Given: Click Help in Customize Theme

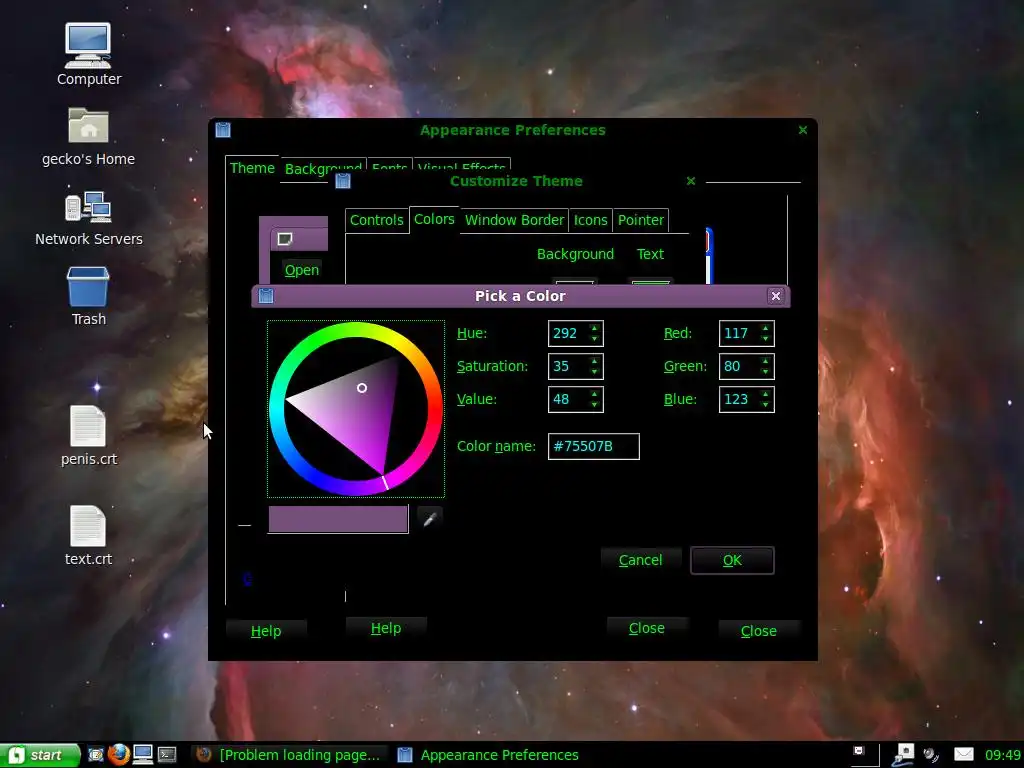Looking at the screenshot, I should click(x=386, y=628).
